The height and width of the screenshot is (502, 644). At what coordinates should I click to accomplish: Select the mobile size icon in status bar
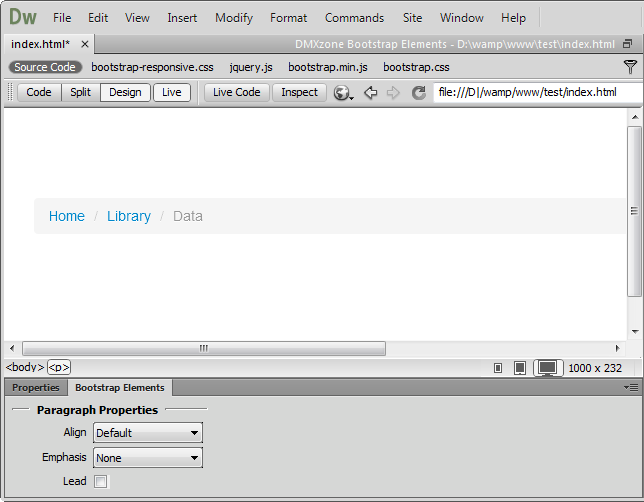(498, 368)
